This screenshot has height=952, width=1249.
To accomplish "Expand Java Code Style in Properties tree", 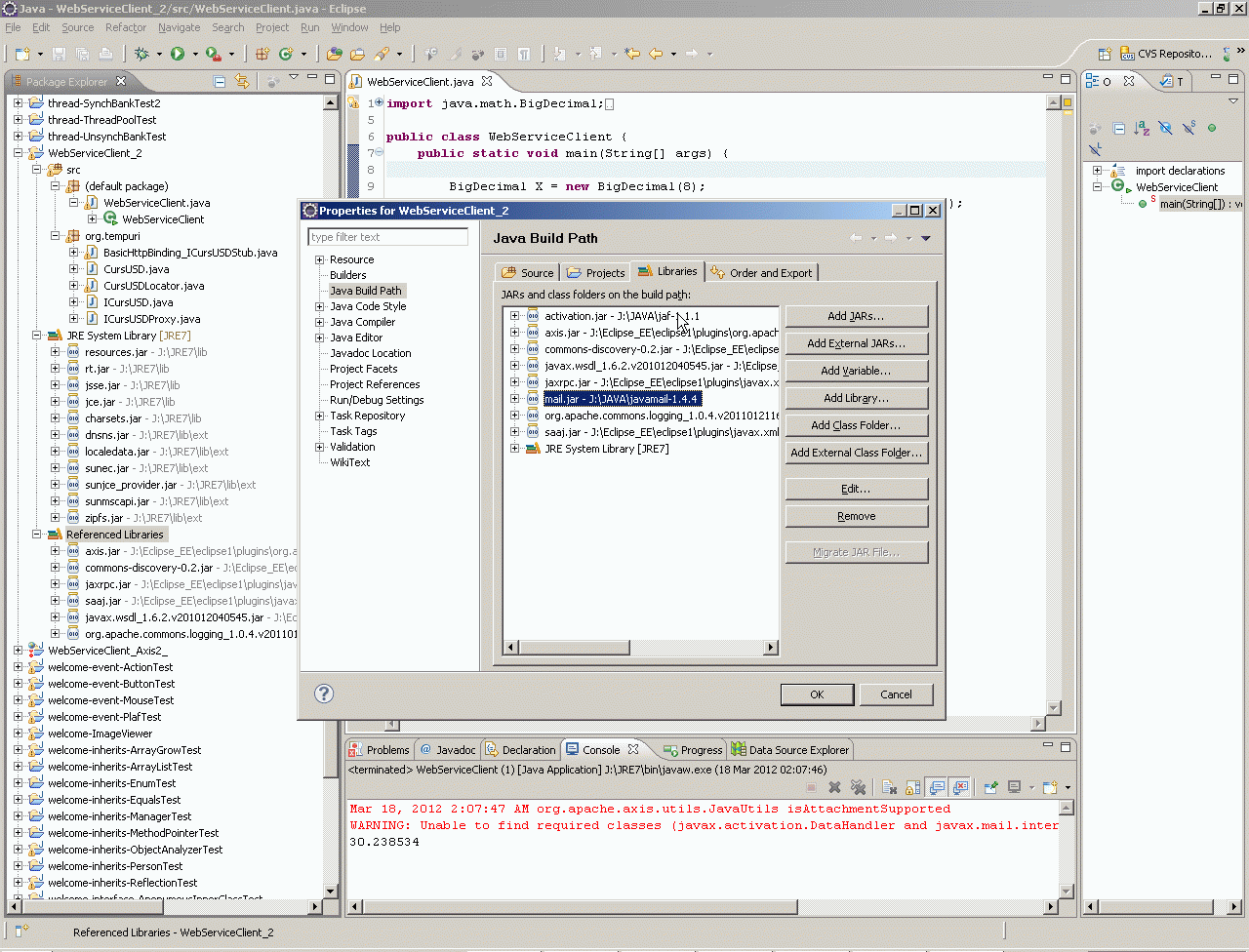I will 319,306.
